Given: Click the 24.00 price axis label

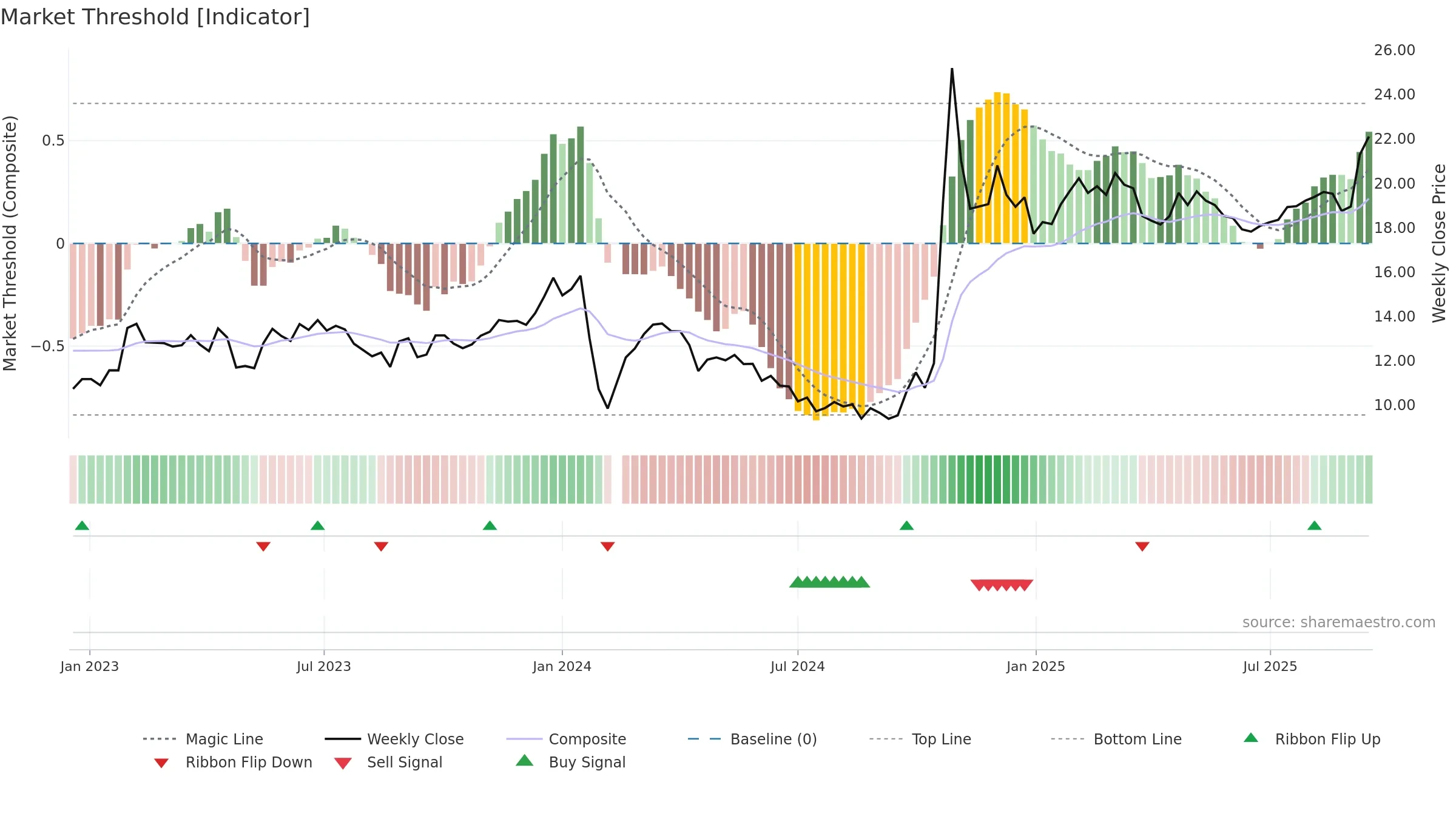Looking at the screenshot, I should [x=1394, y=95].
